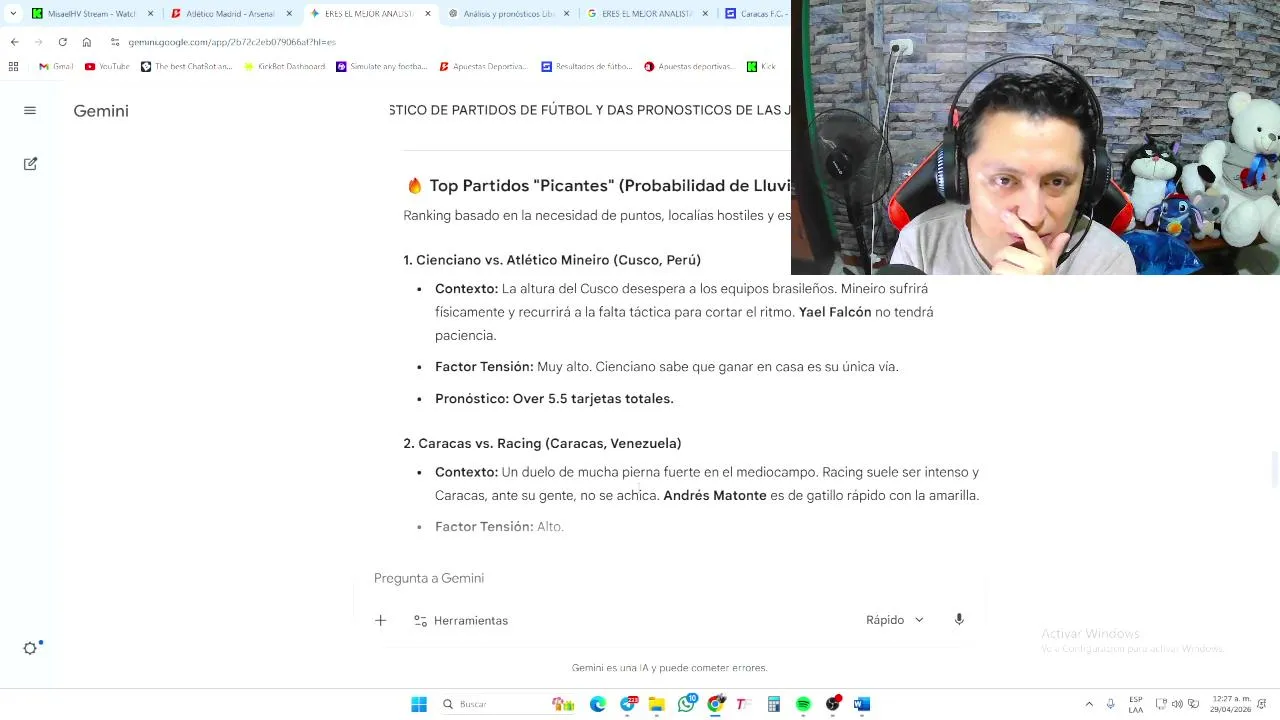
Task: Click the system tray volume speaker icon
Action: point(1177,704)
